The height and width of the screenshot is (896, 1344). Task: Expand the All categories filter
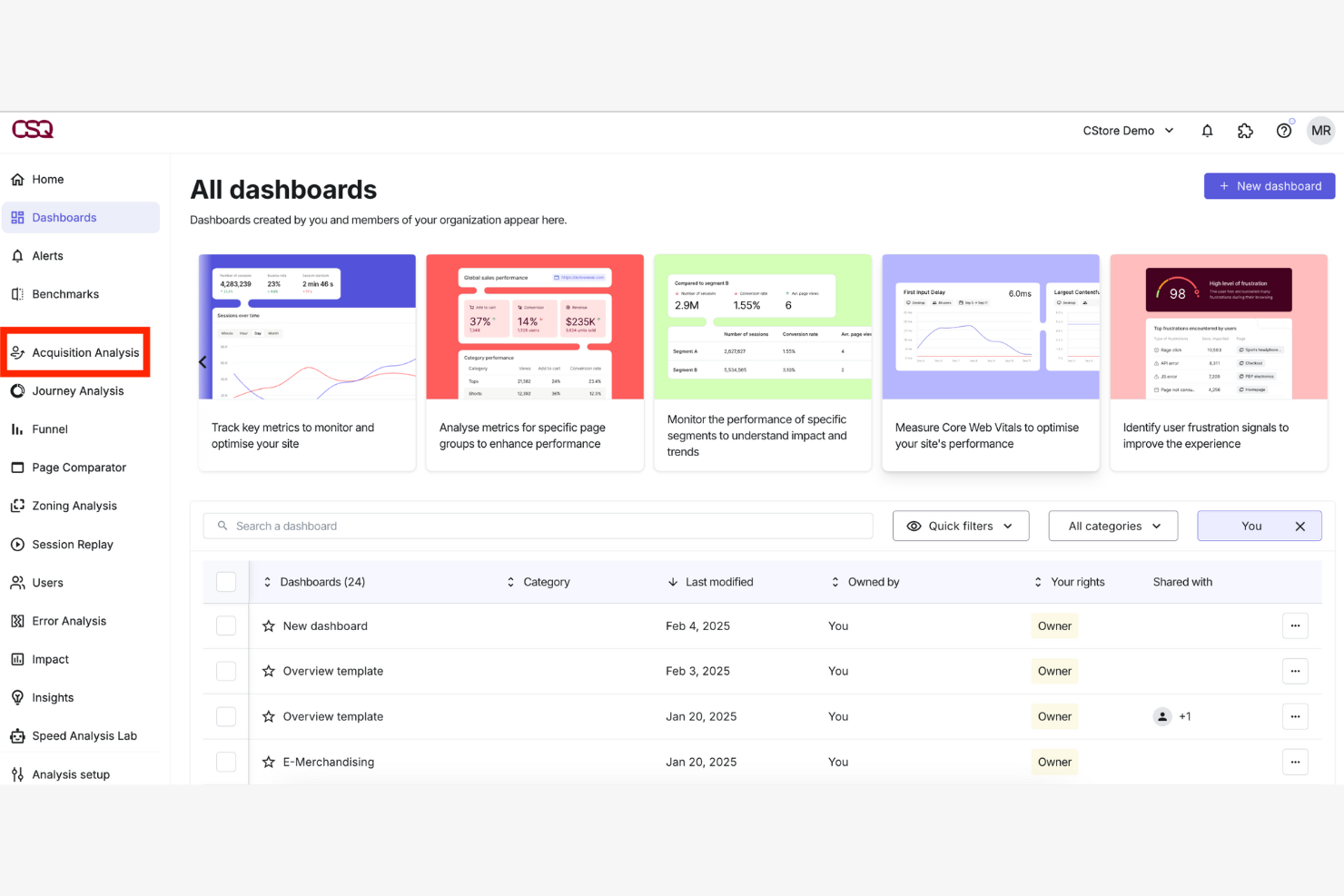pos(1112,525)
